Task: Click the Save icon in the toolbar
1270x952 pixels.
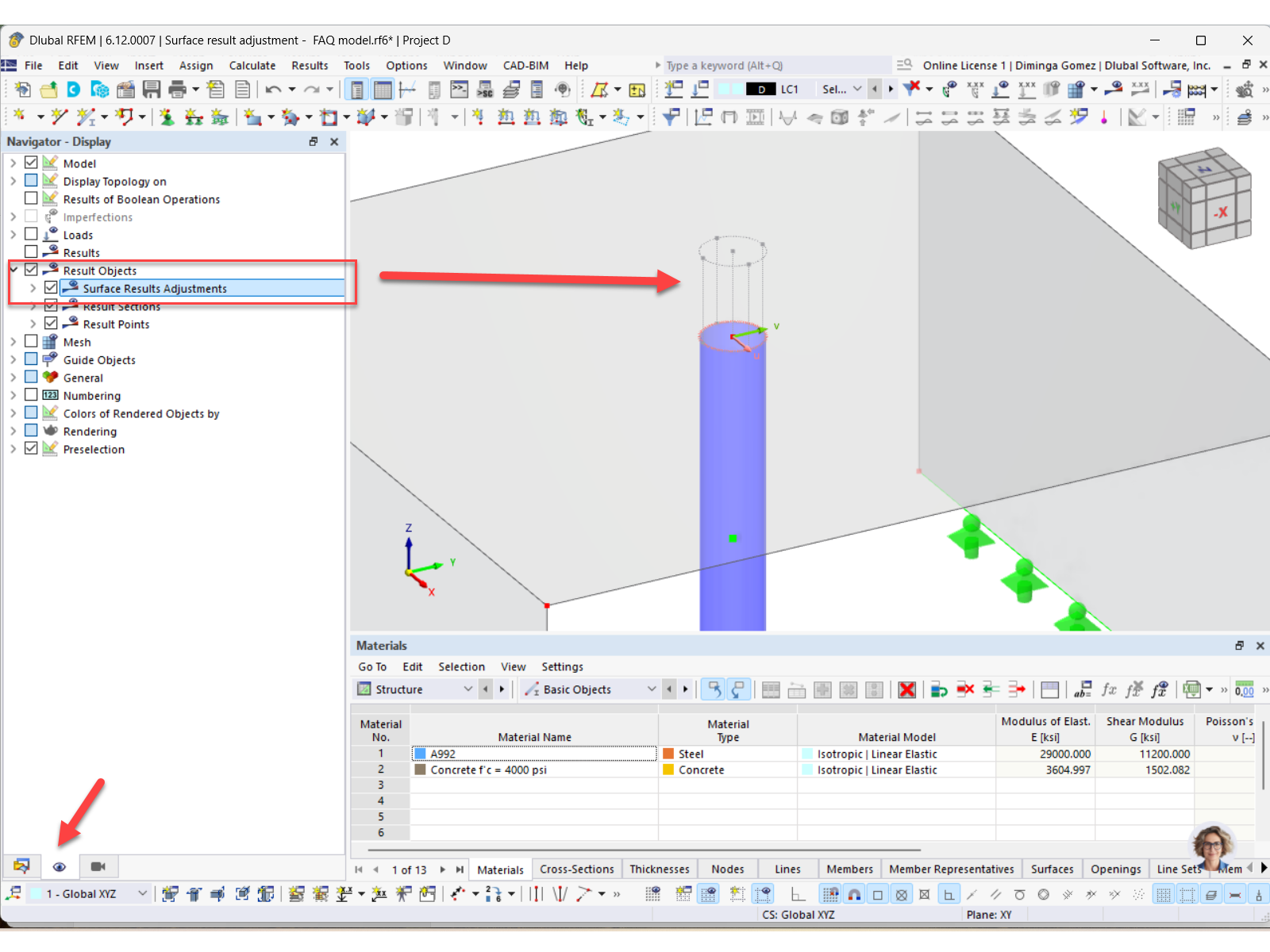Action: coord(151,90)
